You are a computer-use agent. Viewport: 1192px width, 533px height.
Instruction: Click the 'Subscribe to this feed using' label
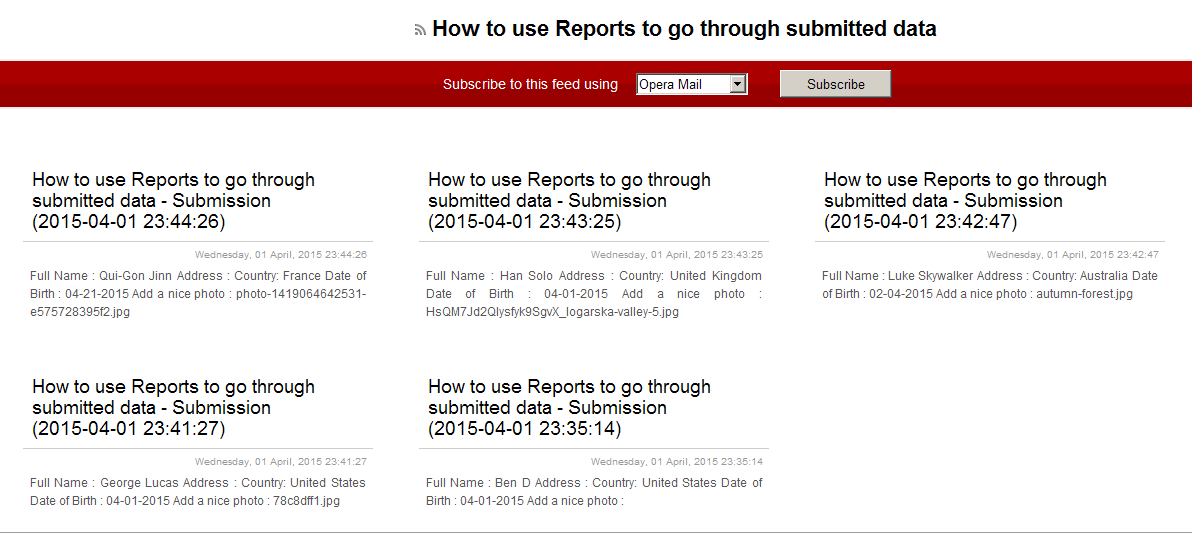(x=530, y=85)
